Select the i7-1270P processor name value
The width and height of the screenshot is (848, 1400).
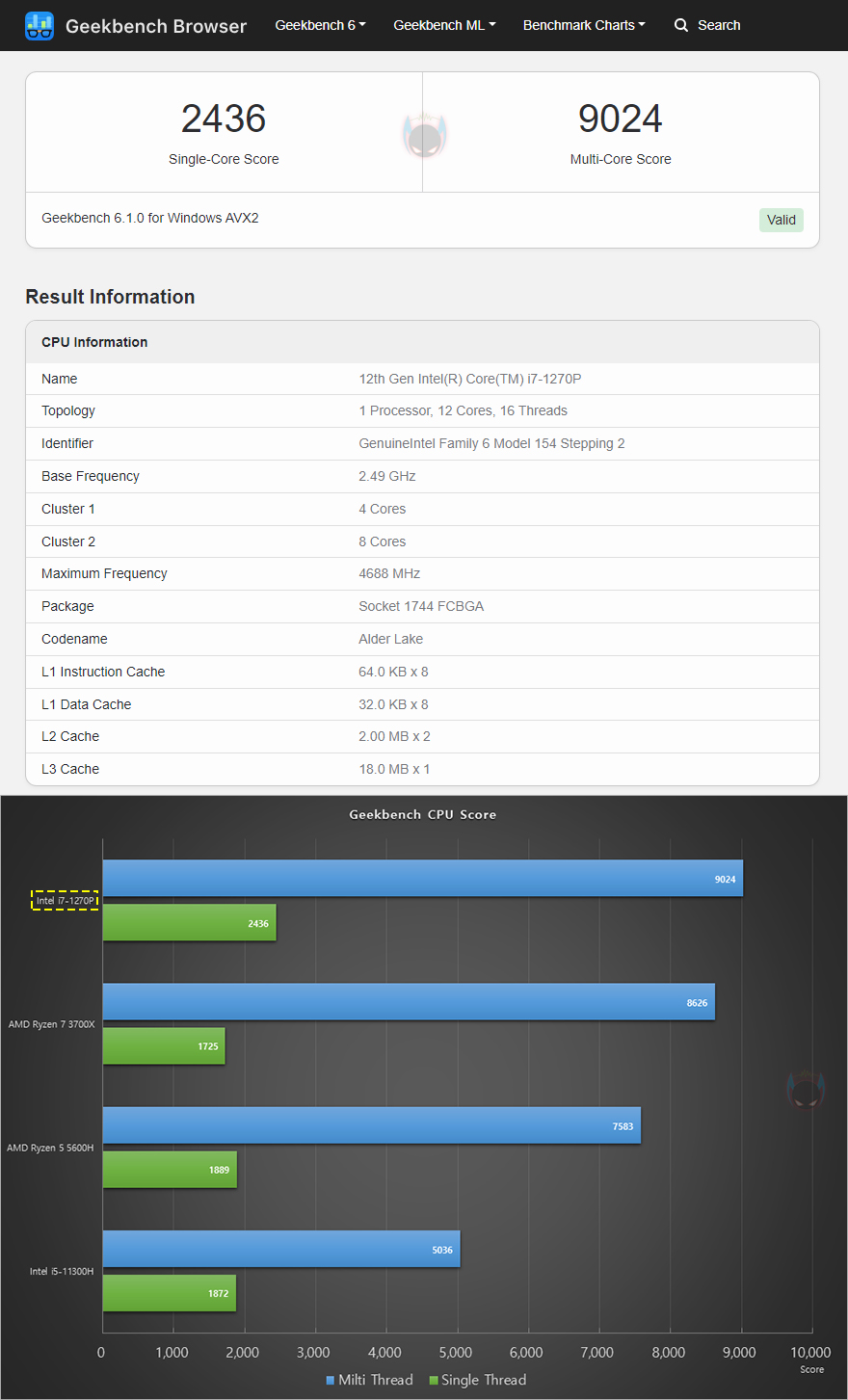[470, 379]
